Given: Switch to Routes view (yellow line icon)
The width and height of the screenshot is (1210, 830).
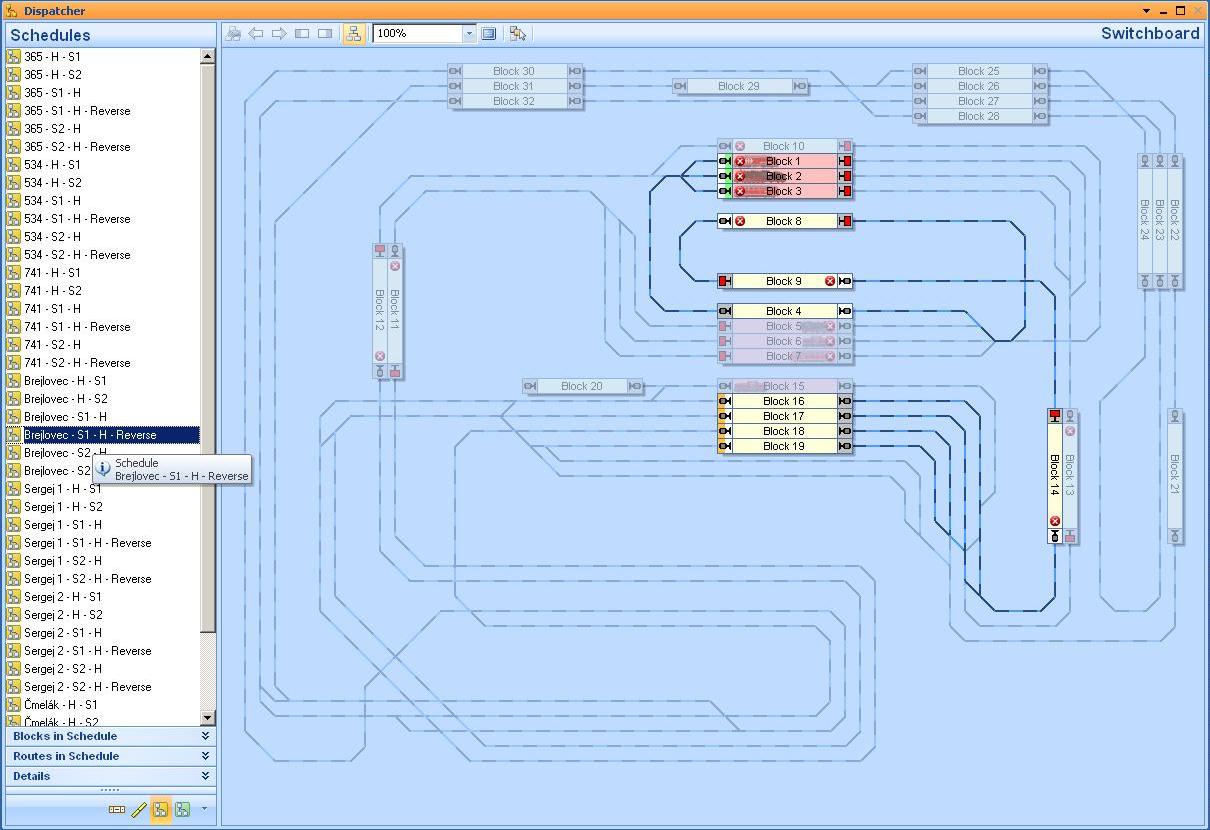Looking at the screenshot, I should (139, 810).
